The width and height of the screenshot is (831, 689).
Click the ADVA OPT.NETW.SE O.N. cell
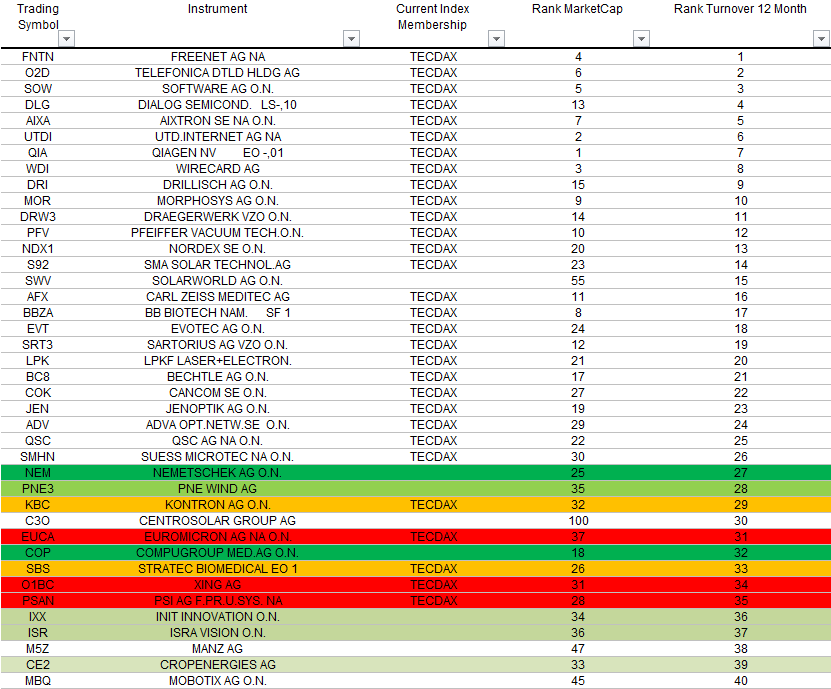pyautogui.click(x=217, y=425)
